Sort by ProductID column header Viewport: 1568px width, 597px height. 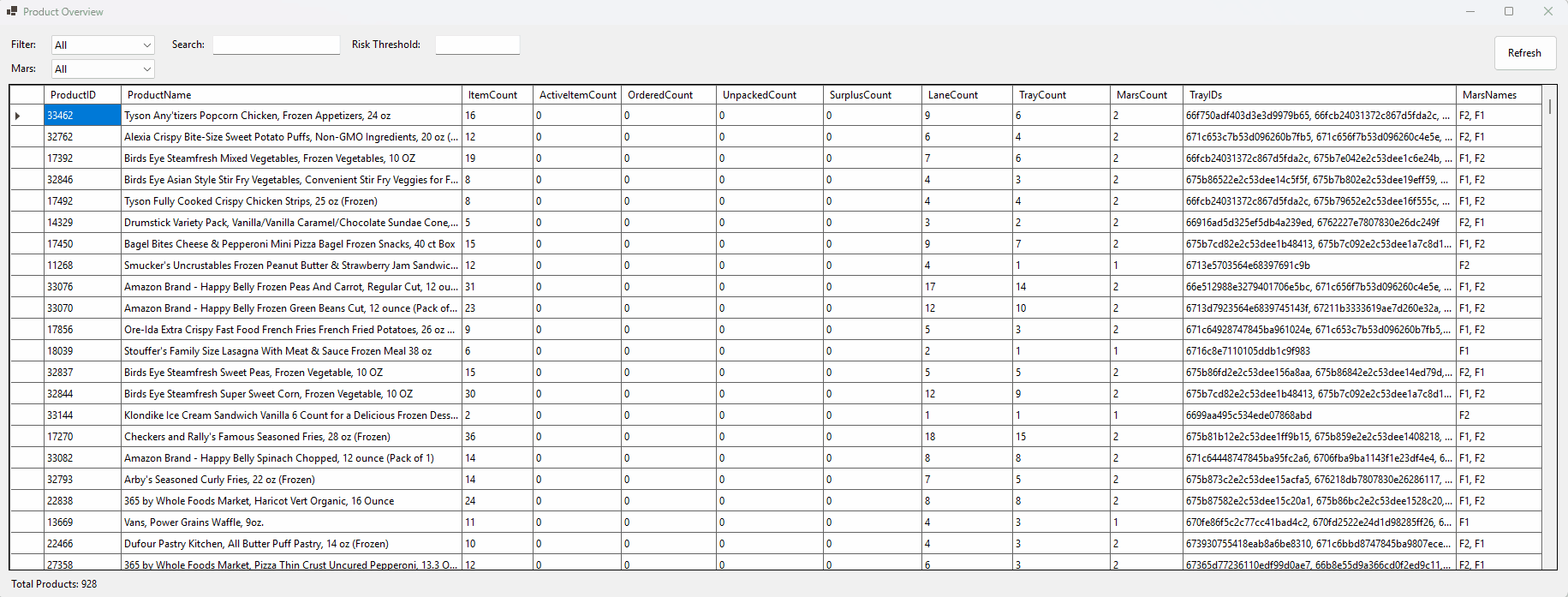tap(82, 94)
